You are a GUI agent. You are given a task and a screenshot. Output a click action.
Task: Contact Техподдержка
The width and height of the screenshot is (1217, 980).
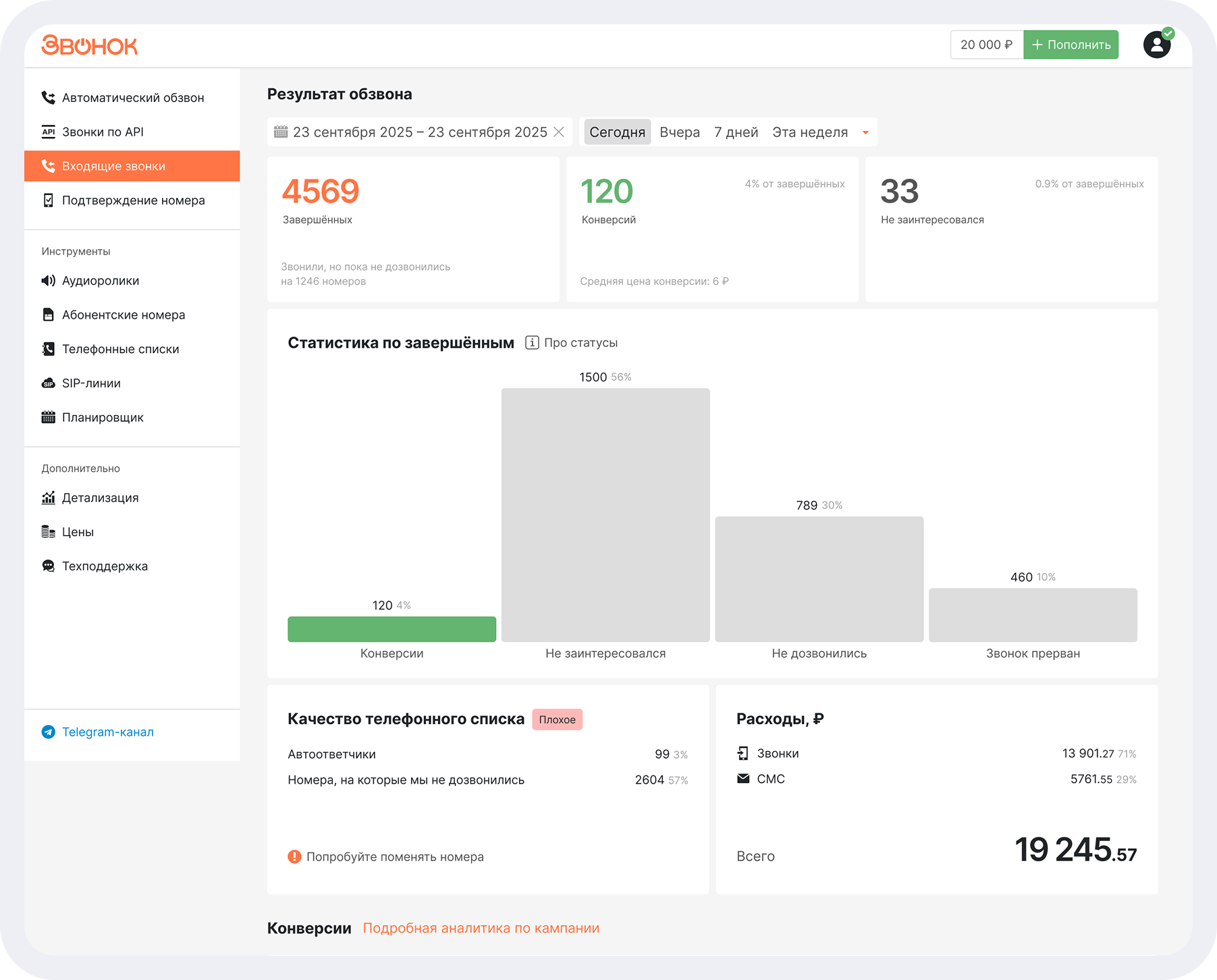[x=132, y=566]
